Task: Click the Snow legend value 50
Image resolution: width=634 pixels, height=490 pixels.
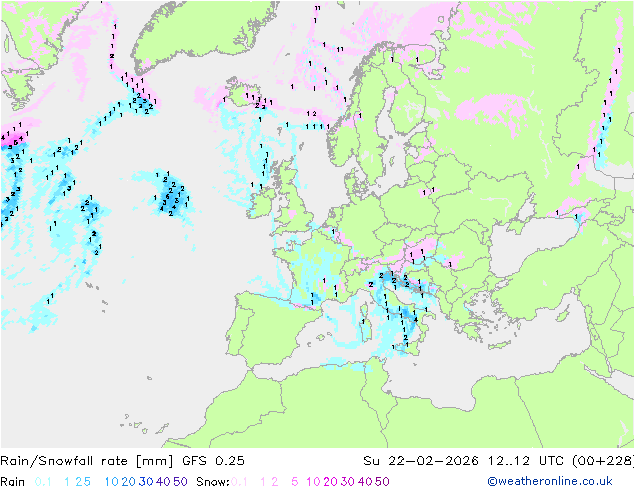Action: coord(382,482)
